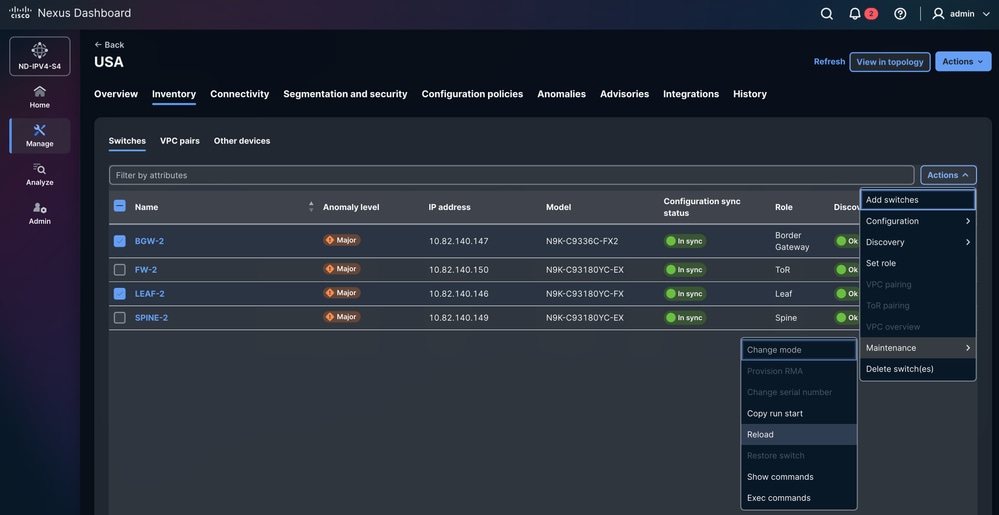
Task: Uncheck the LEAF-2 row checkbox
Action: coord(119,294)
